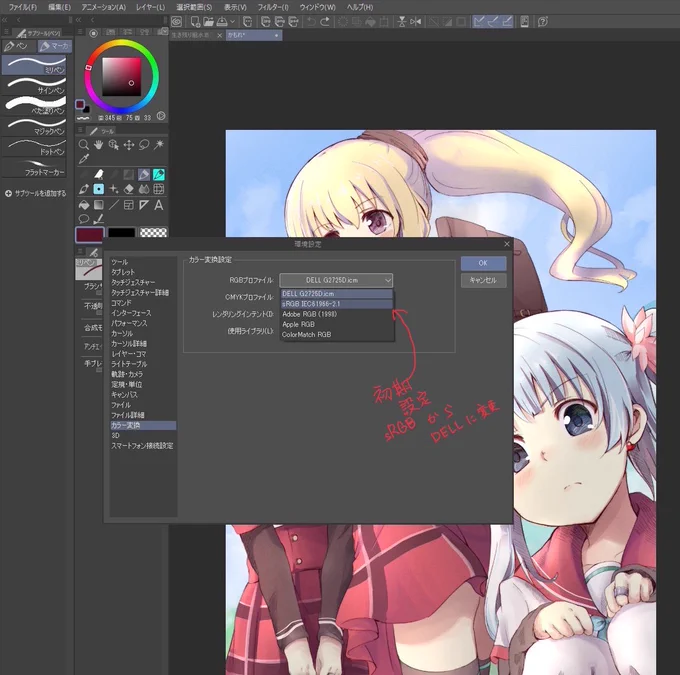680x675 pixels.
Task: Open the ヘルプ(H) menu
Action: pyautogui.click(x=360, y=7)
